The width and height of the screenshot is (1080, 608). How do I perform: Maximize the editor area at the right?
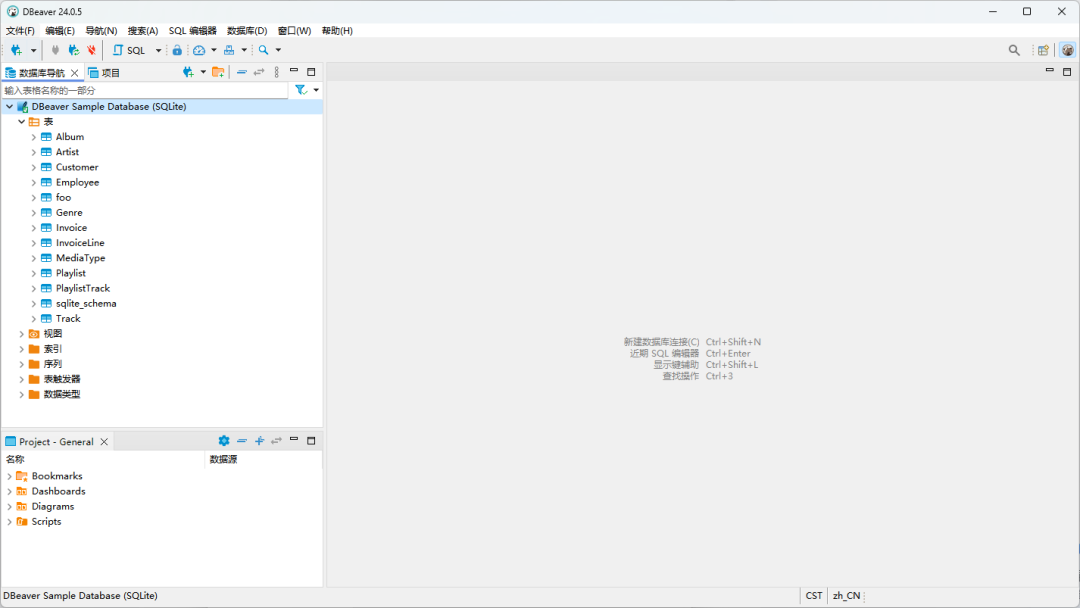click(x=1067, y=72)
